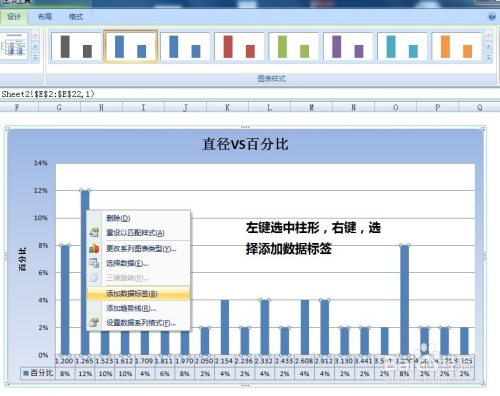Viewport: 500px width, 396px height.
Task: Click the 6% data table cell
Action: pyautogui.click(x=165, y=374)
